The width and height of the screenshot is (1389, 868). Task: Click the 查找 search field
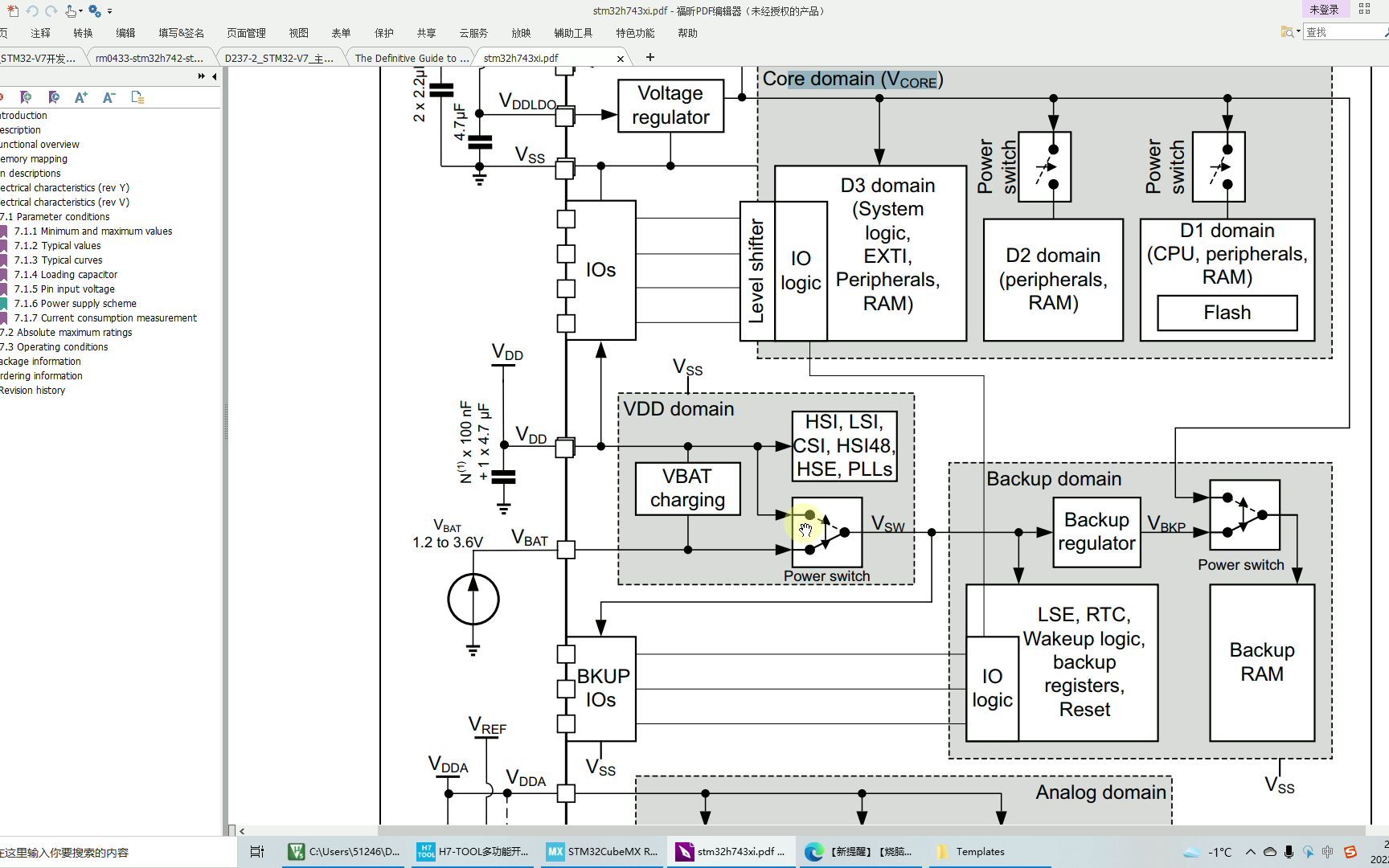click(1344, 32)
